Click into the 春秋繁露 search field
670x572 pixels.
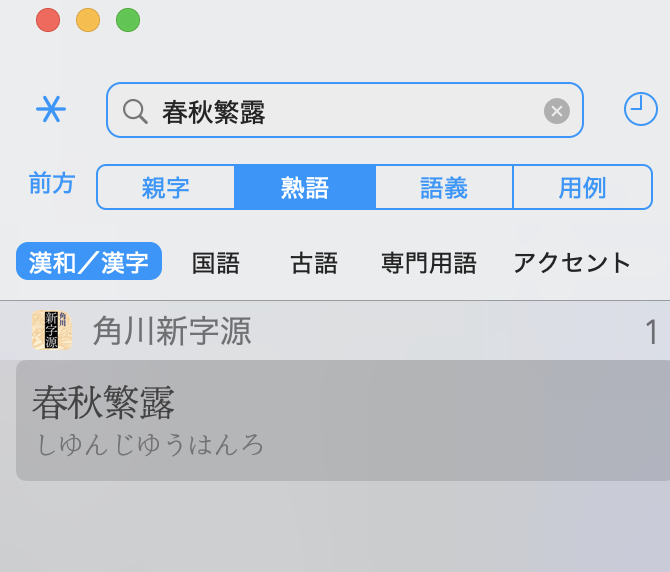click(344, 110)
